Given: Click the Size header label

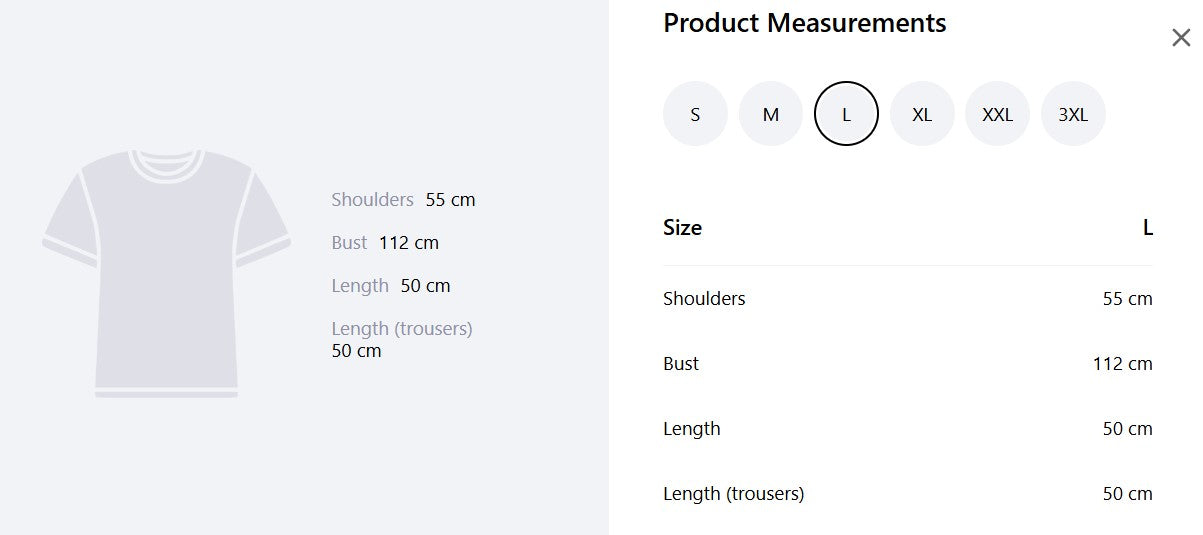Looking at the screenshot, I should click(682, 227).
